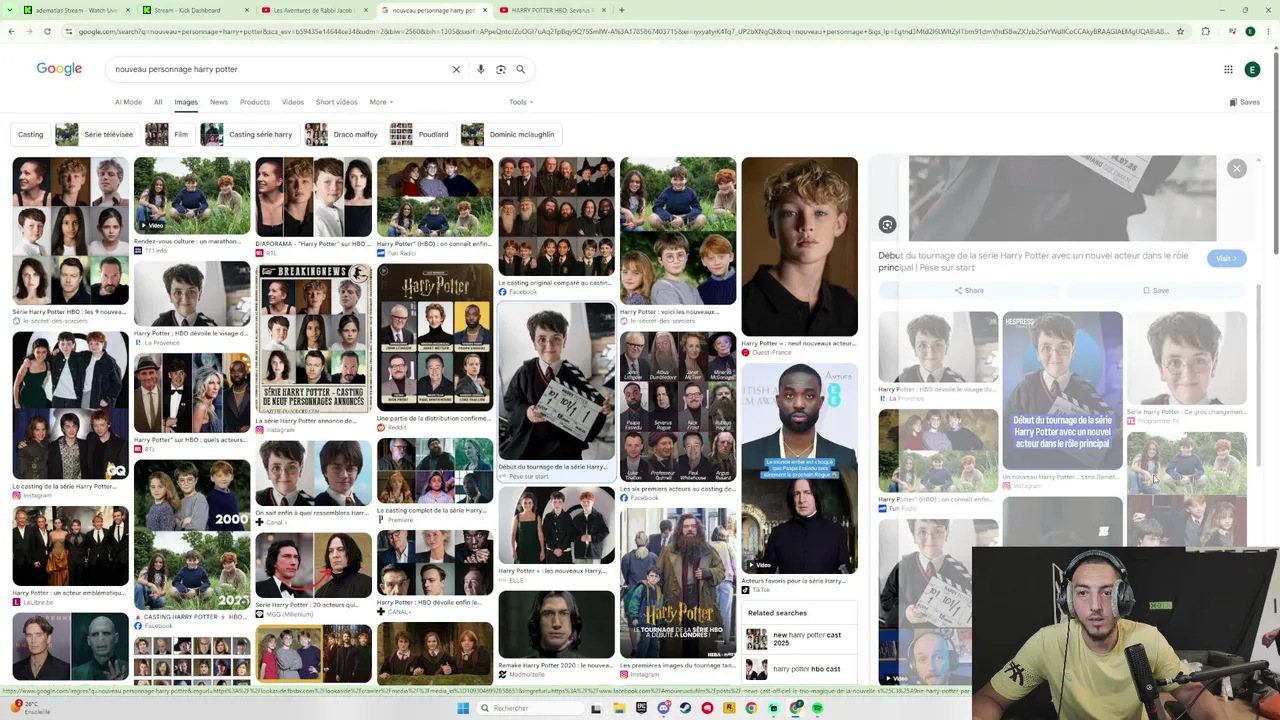Open Epic Games Launcher from the taskbar

click(641, 708)
